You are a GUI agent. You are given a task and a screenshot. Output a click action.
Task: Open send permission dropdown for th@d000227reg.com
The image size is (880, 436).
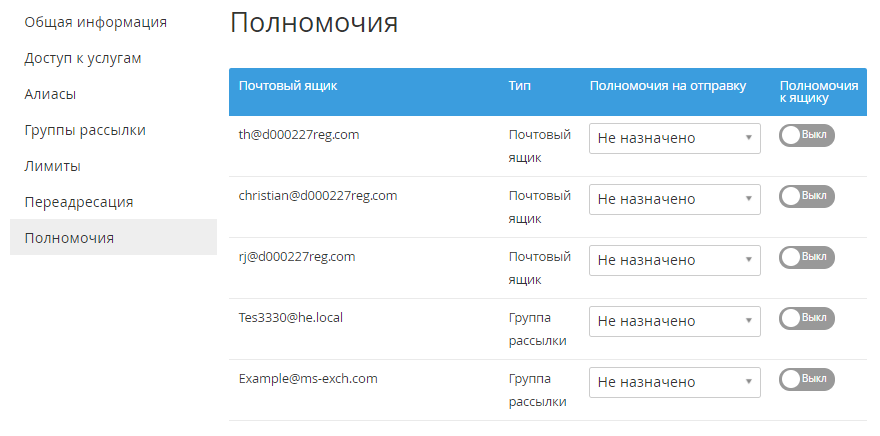pyautogui.click(x=675, y=138)
